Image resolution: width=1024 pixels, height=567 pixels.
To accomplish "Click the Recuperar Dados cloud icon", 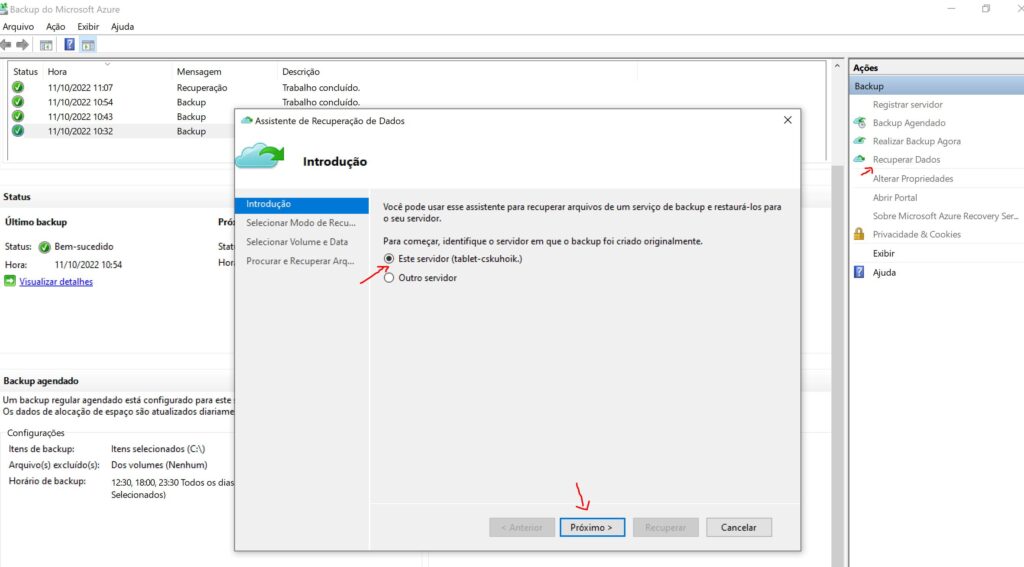I will [860, 159].
